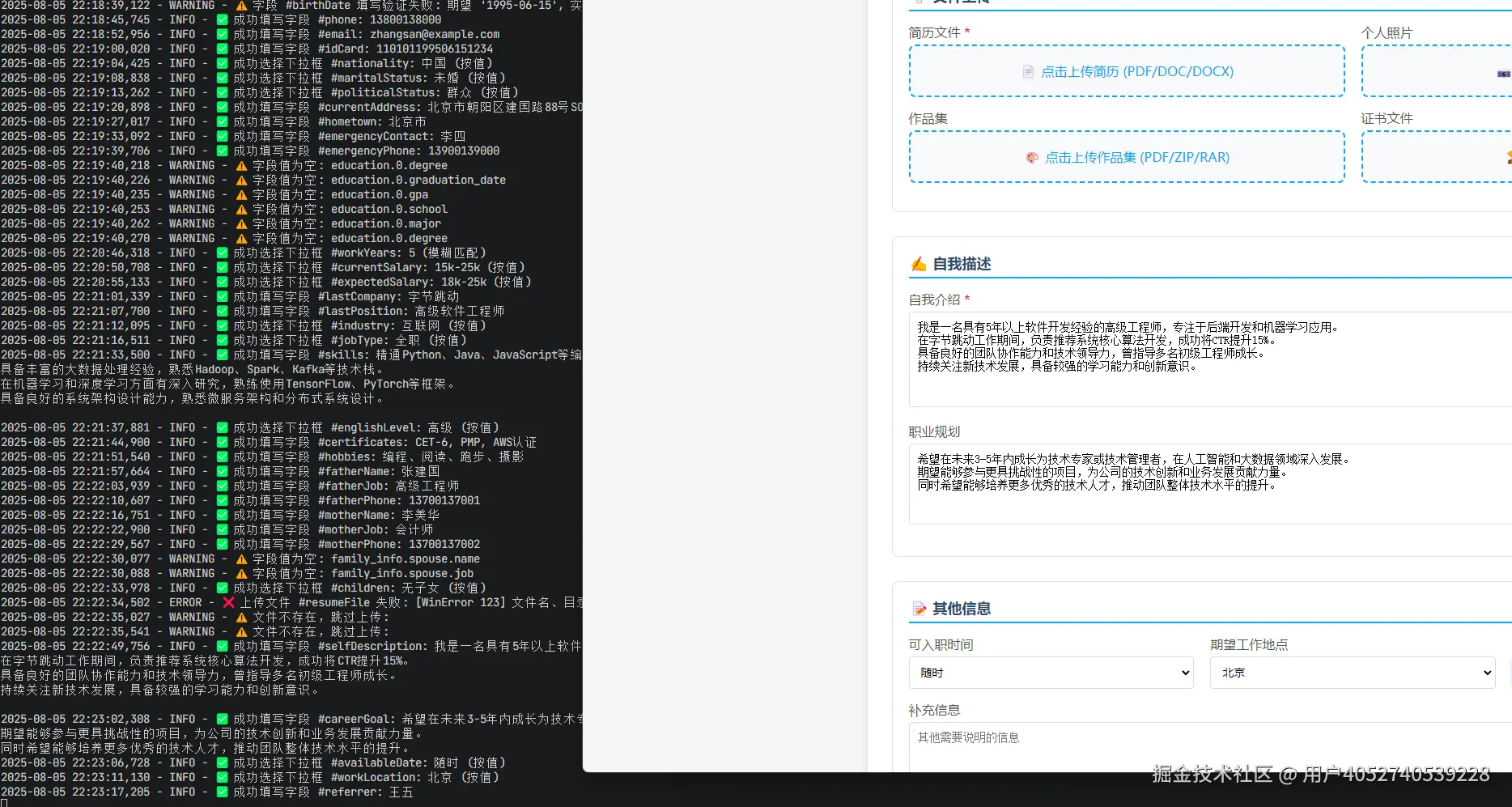
Task: Click the log line for #idCard
Action: [x=247, y=49]
